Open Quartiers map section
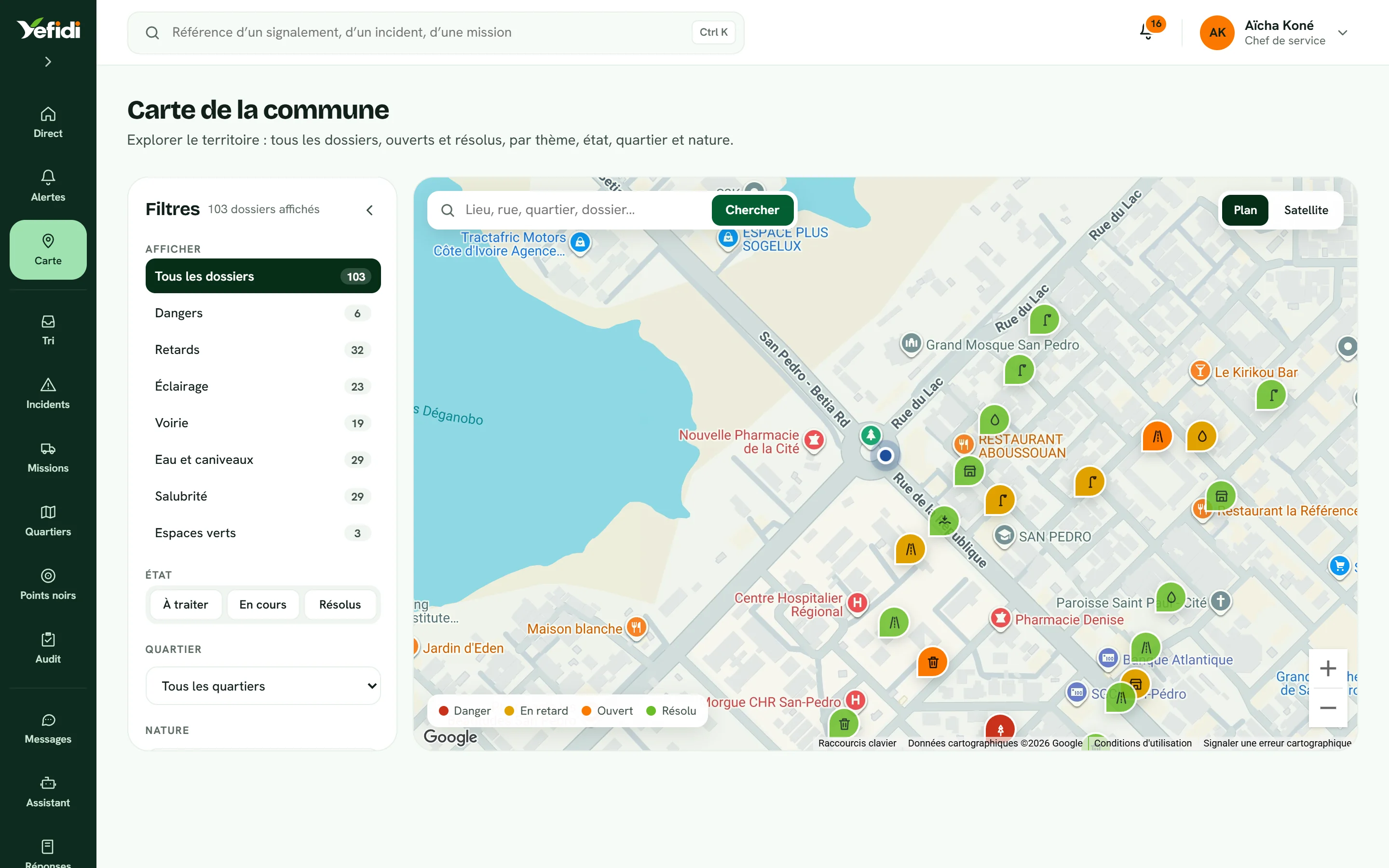The height and width of the screenshot is (868, 1389). (x=48, y=521)
